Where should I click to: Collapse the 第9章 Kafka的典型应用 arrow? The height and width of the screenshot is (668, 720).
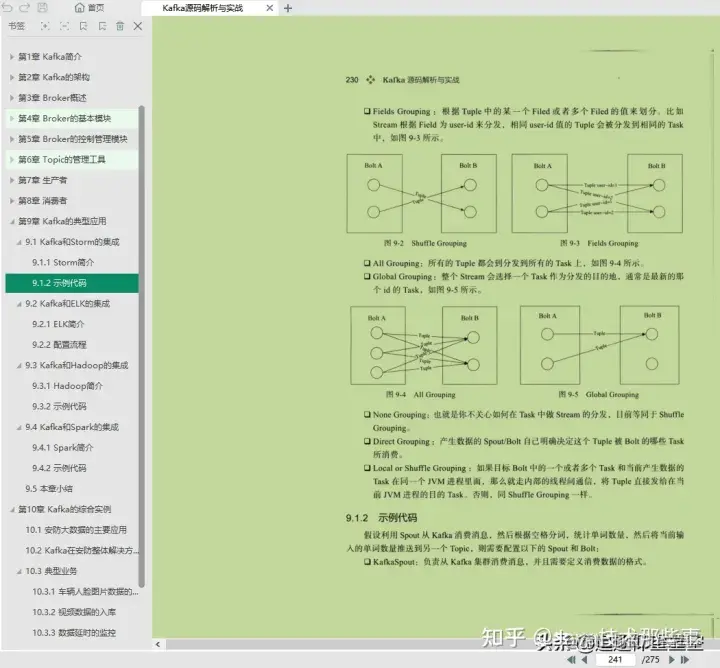coord(12,221)
